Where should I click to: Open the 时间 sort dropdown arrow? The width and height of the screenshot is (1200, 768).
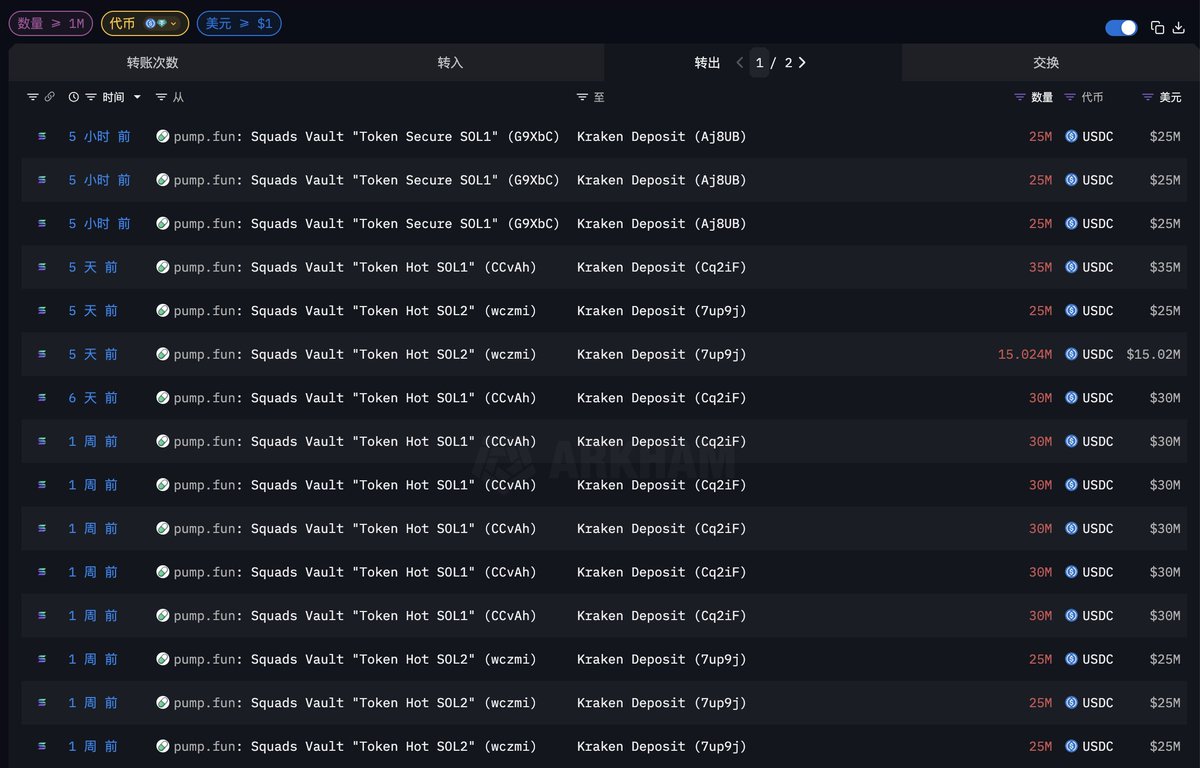point(137,97)
